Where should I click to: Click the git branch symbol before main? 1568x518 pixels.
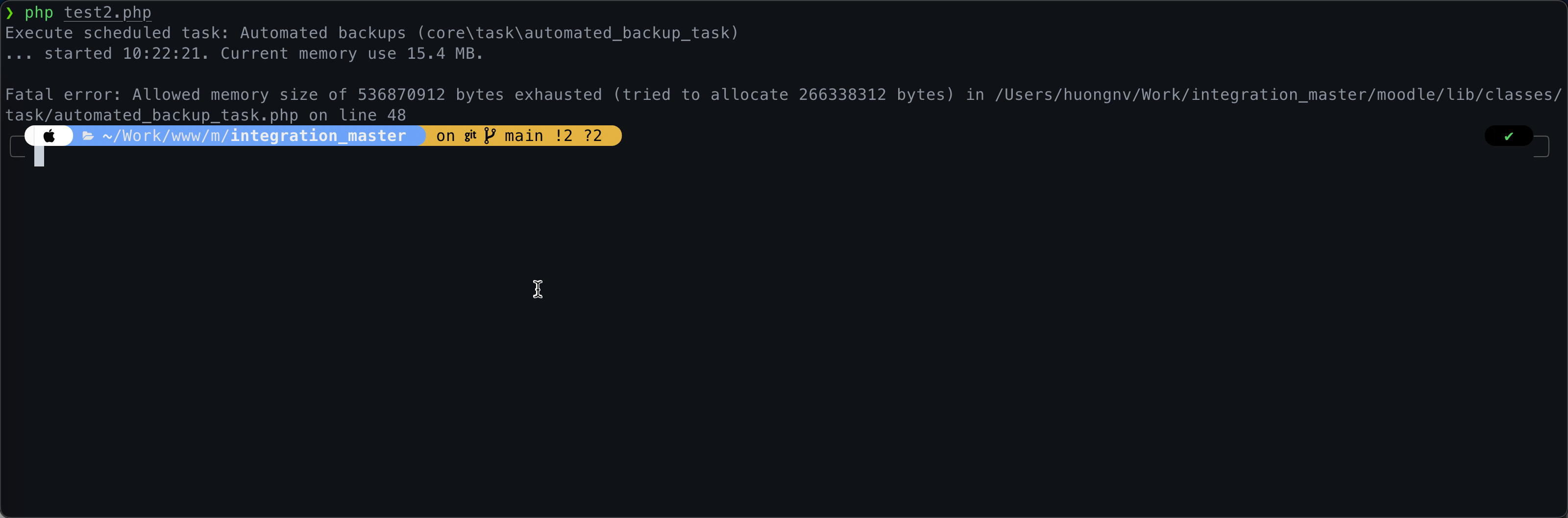click(490, 136)
